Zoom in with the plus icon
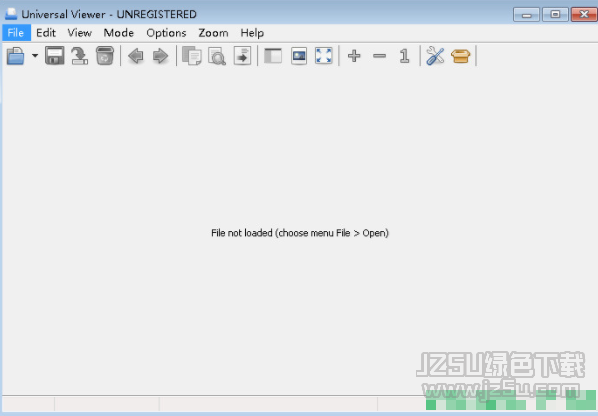The image size is (598, 416). 354,56
